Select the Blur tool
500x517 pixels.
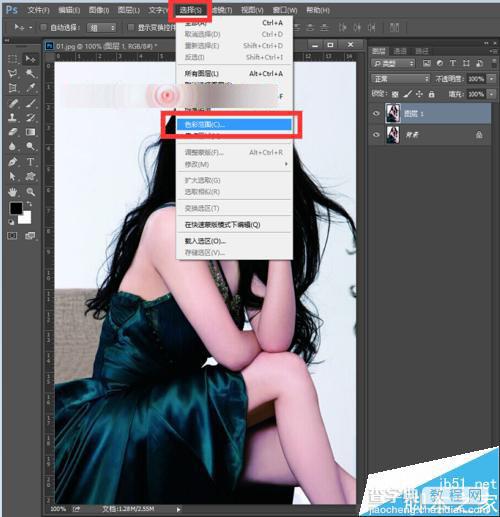(13, 146)
